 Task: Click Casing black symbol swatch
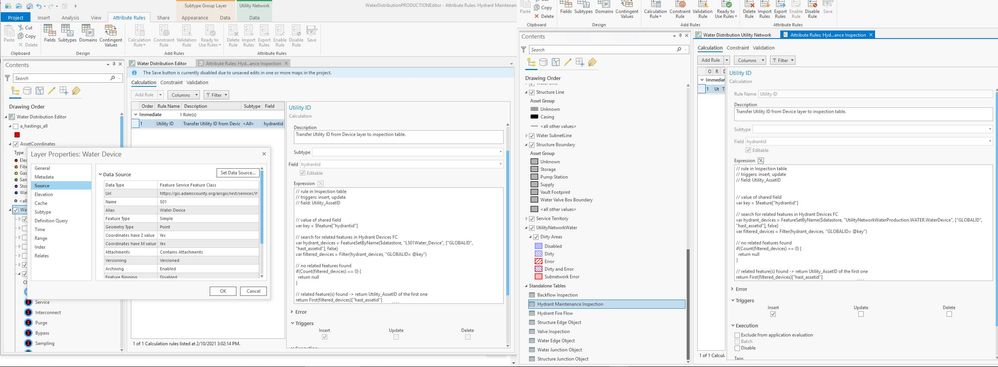[x=534, y=117]
